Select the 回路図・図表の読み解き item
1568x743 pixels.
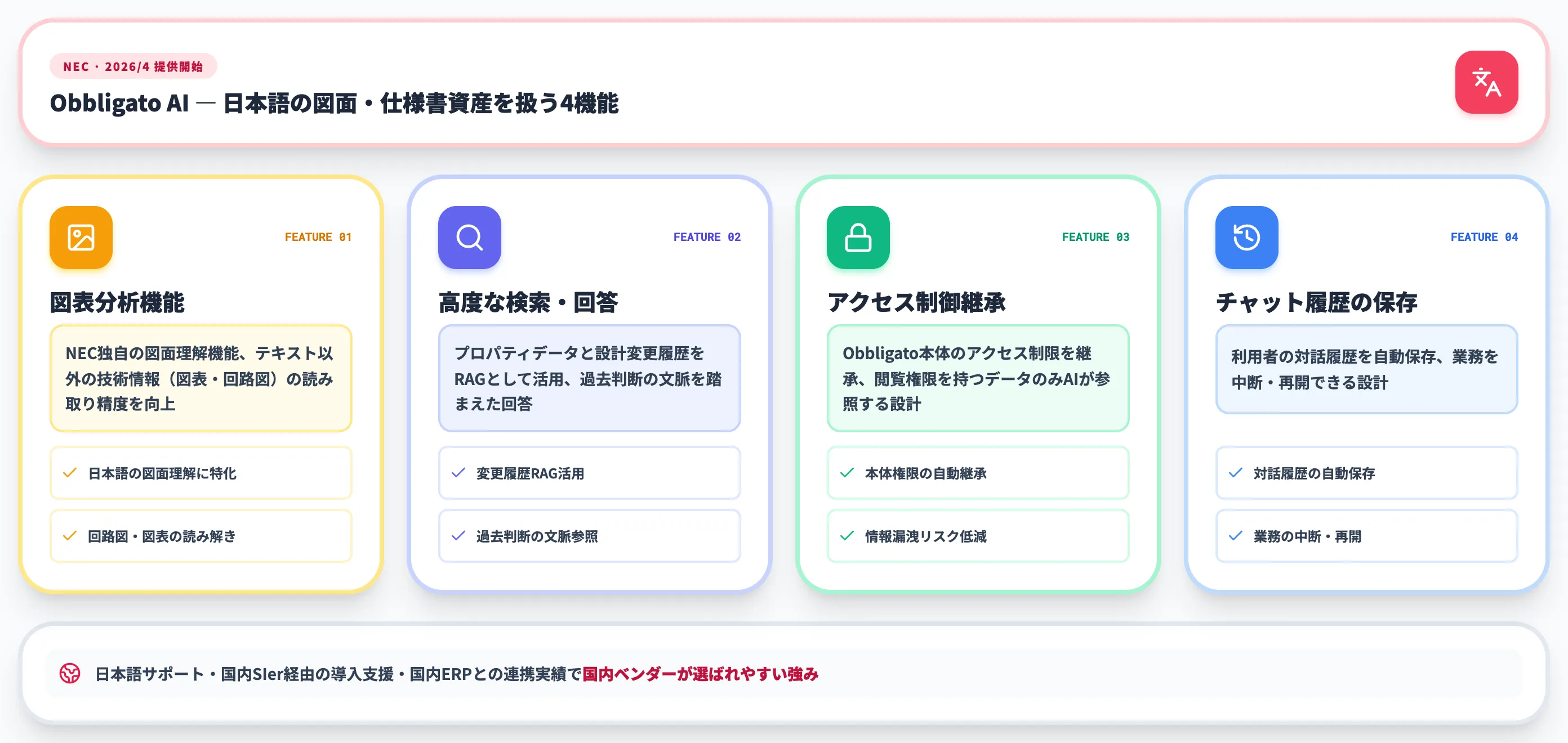coord(201,535)
